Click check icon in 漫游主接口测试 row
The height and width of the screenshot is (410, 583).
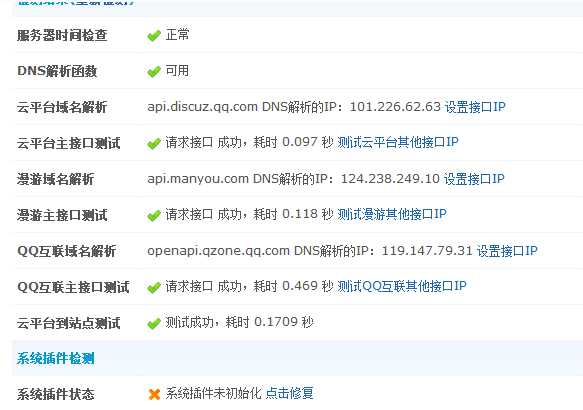[154, 215]
